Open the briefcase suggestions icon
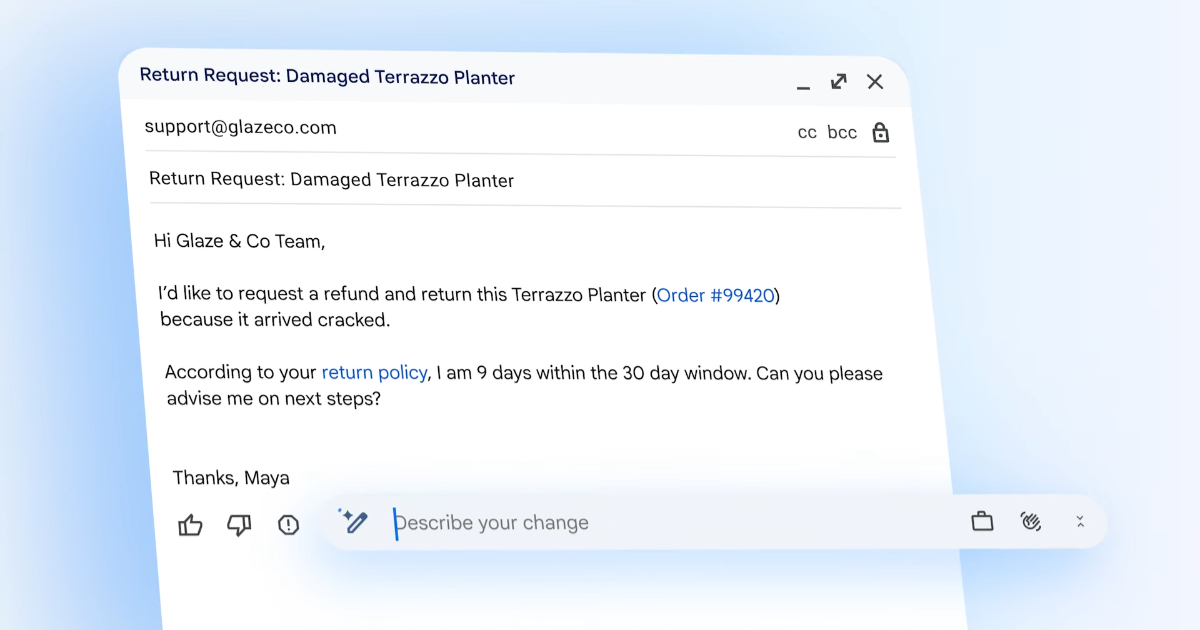 pyautogui.click(x=981, y=521)
